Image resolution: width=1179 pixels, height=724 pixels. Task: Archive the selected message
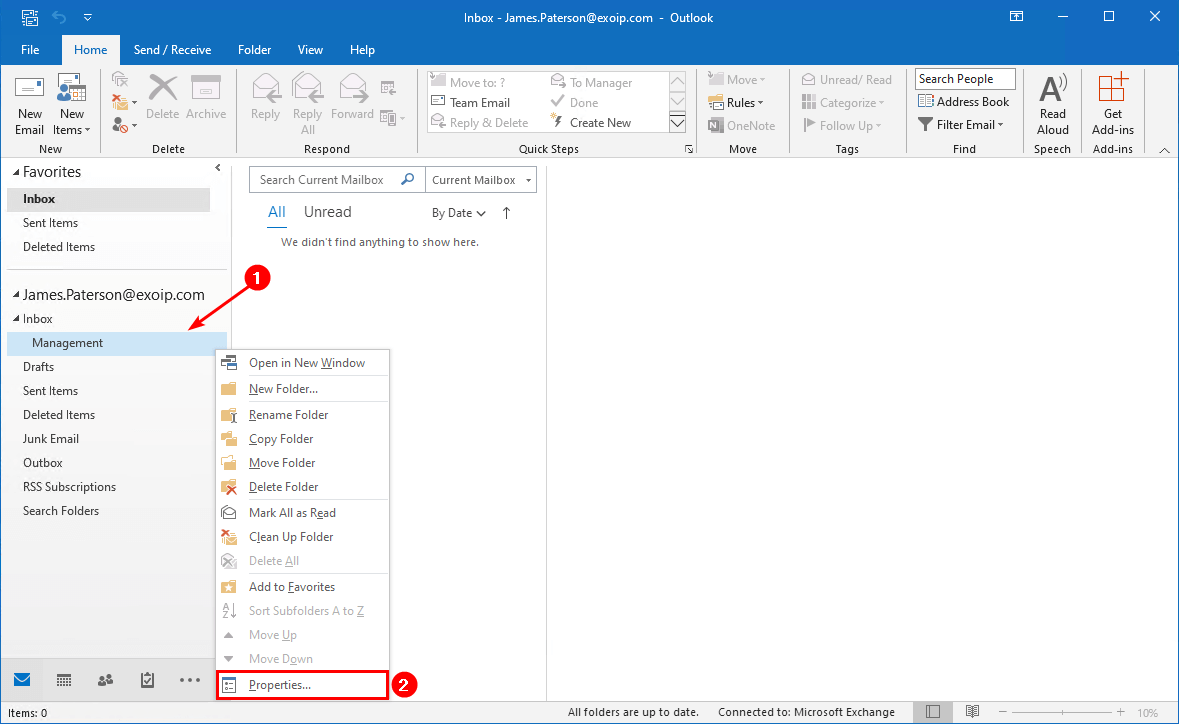(x=206, y=100)
